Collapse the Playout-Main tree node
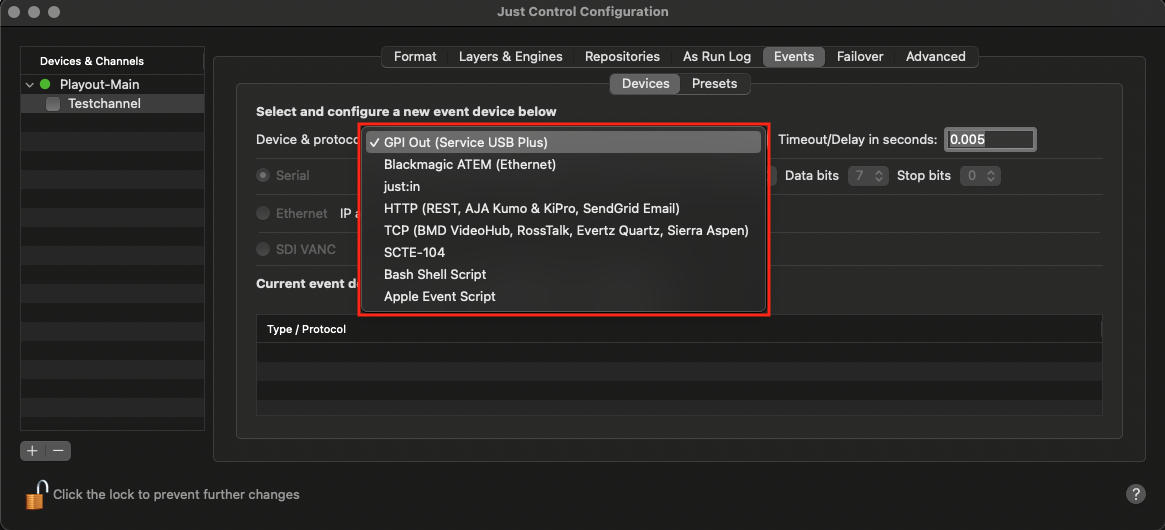The width and height of the screenshot is (1165, 530). 30,85
